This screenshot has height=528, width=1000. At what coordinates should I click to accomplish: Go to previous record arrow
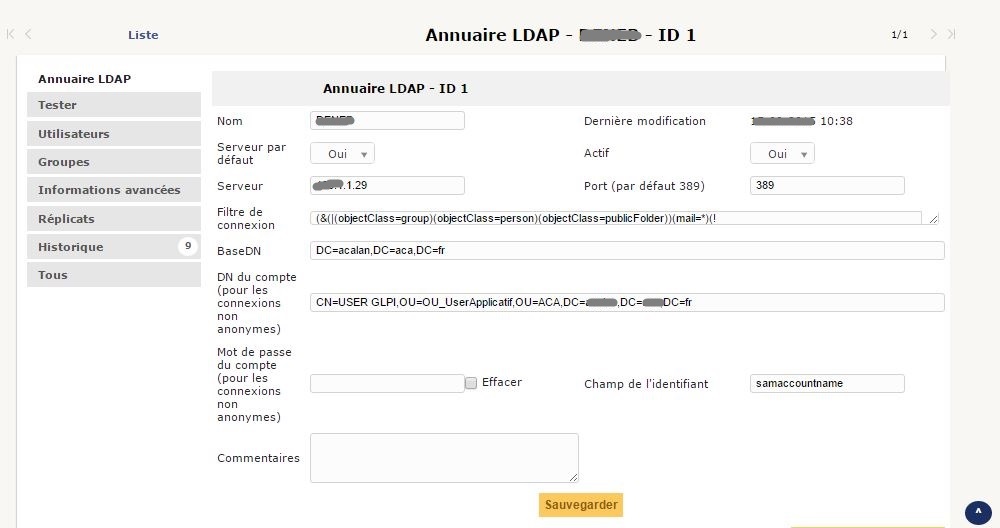29,34
